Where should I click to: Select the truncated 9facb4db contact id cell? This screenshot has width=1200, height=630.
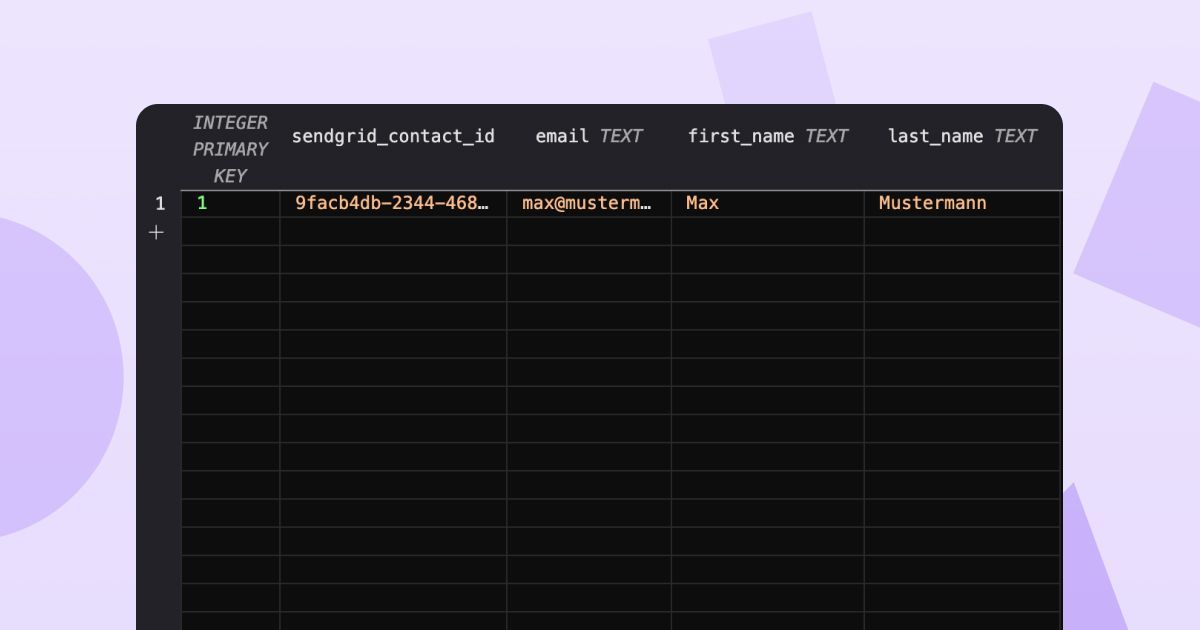394,203
